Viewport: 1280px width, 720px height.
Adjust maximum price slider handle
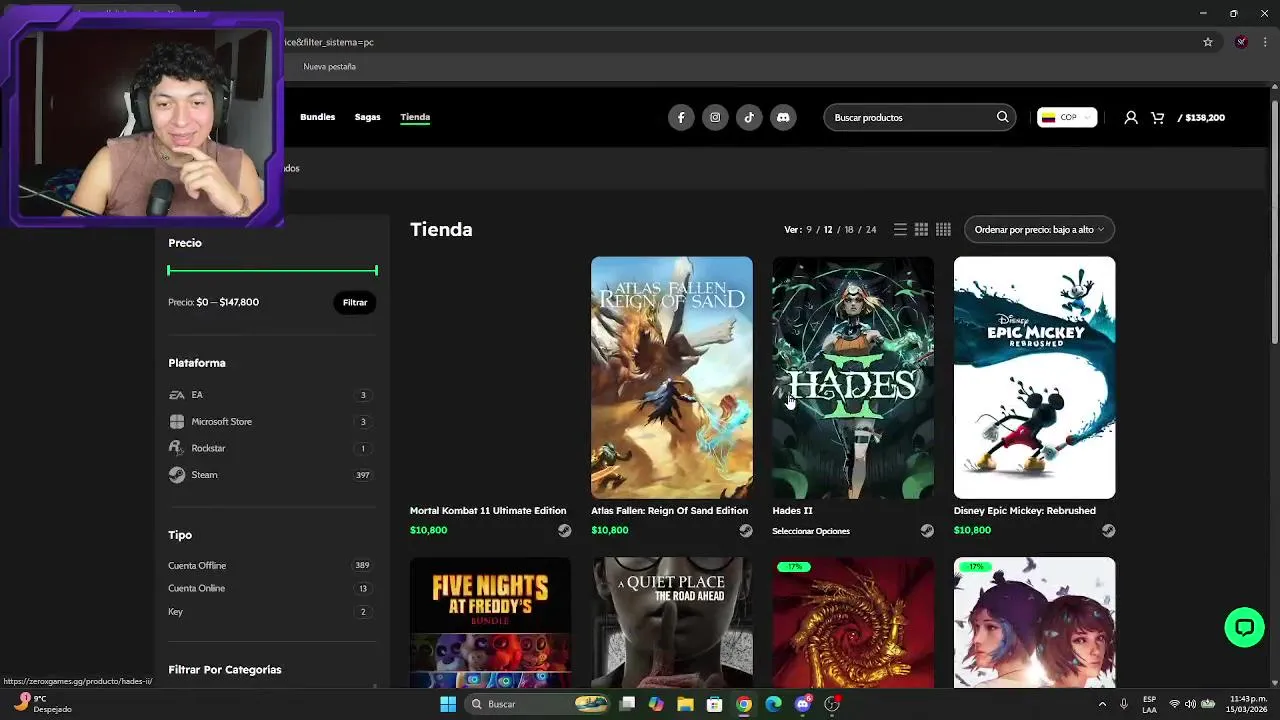click(376, 270)
